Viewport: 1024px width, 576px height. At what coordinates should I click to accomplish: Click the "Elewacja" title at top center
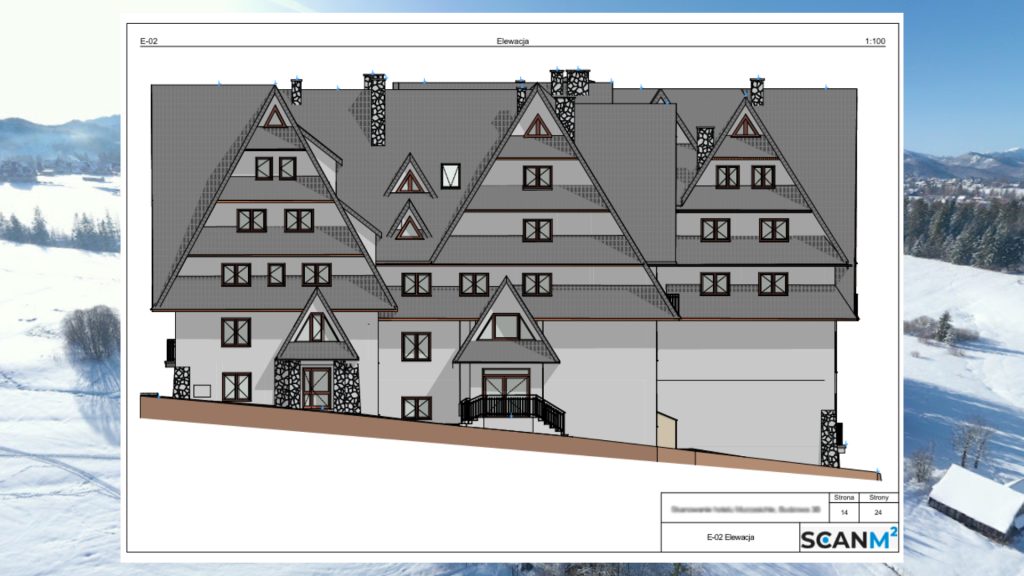(x=512, y=41)
